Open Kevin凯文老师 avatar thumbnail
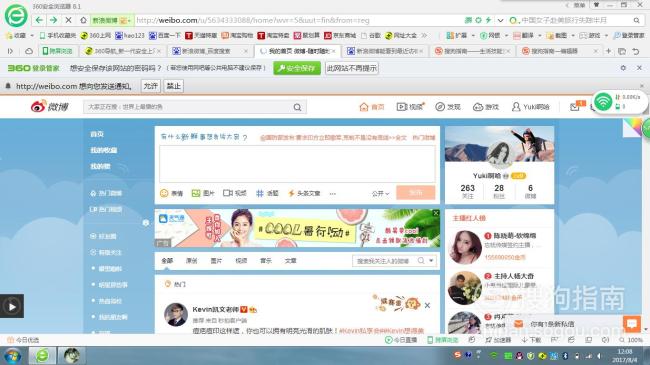This screenshot has height=365, width=650. tap(176, 314)
